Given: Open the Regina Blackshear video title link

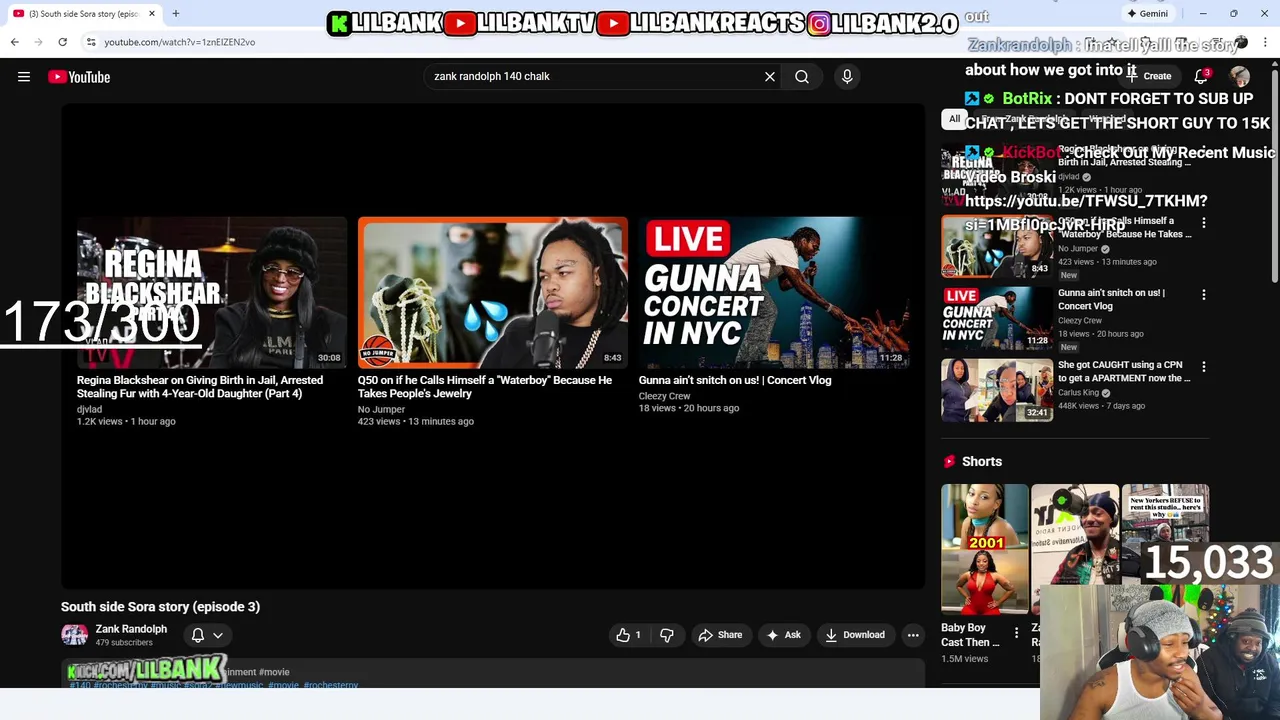Looking at the screenshot, I should click(x=200, y=387).
